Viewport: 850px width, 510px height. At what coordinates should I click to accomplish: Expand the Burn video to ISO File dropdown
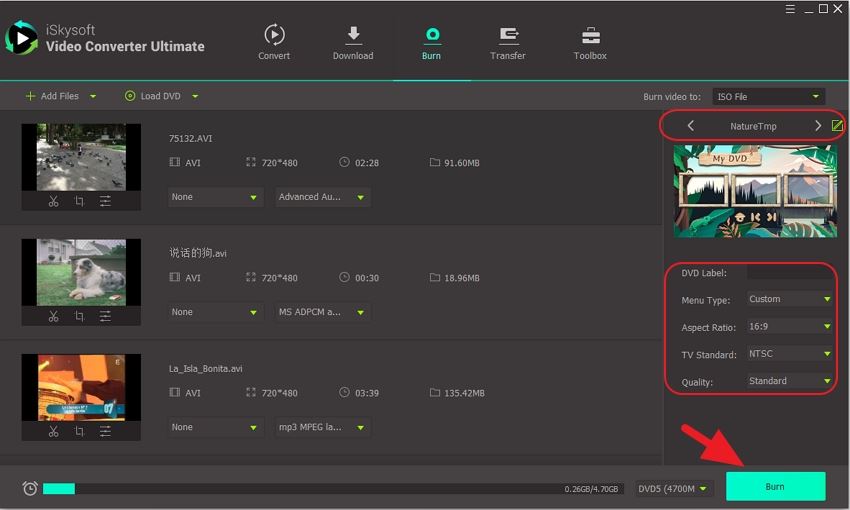(769, 97)
